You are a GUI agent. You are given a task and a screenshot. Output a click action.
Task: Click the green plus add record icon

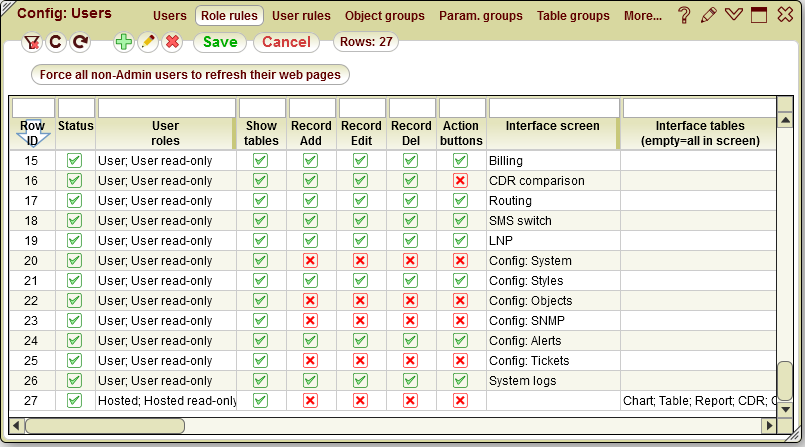pos(123,42)
